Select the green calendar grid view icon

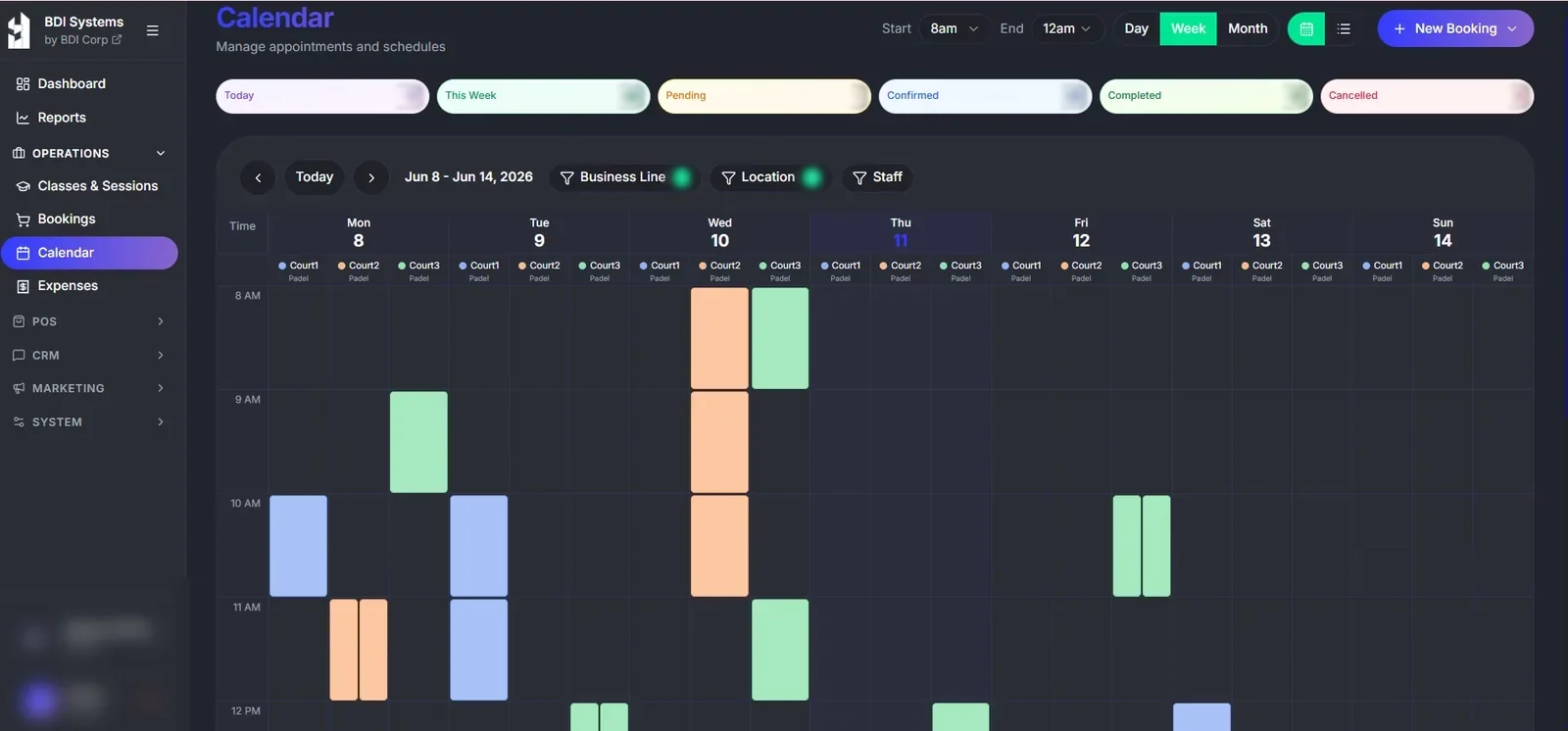pos(1306,29)
